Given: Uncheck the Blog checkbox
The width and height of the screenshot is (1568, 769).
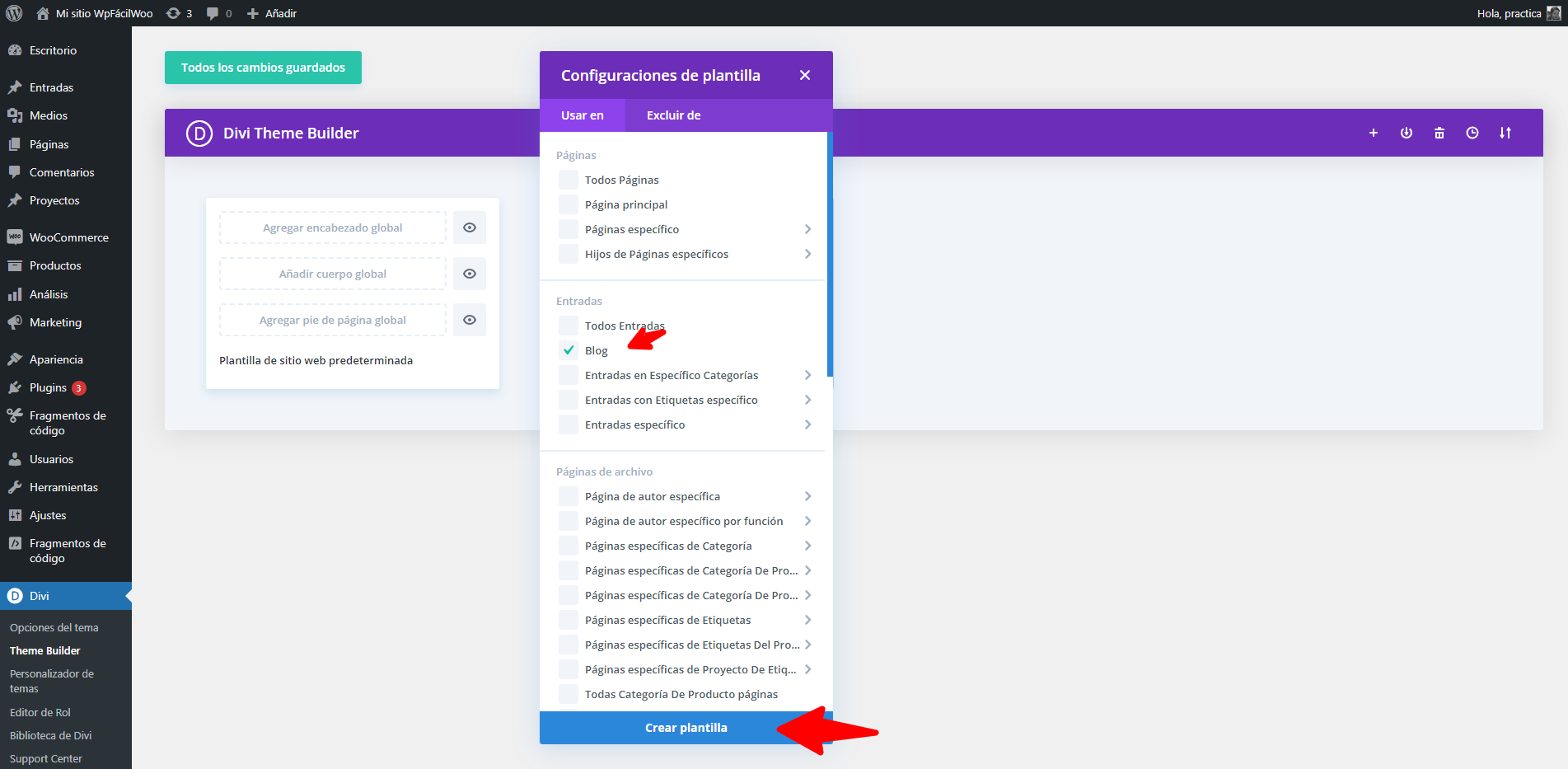Looking at the screenshot, I should click(x=569, y=350).
